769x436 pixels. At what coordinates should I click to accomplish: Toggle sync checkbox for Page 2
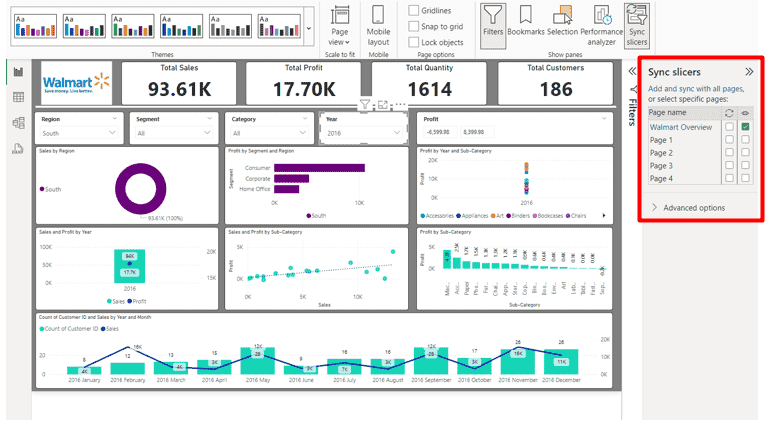coord(729,153)
